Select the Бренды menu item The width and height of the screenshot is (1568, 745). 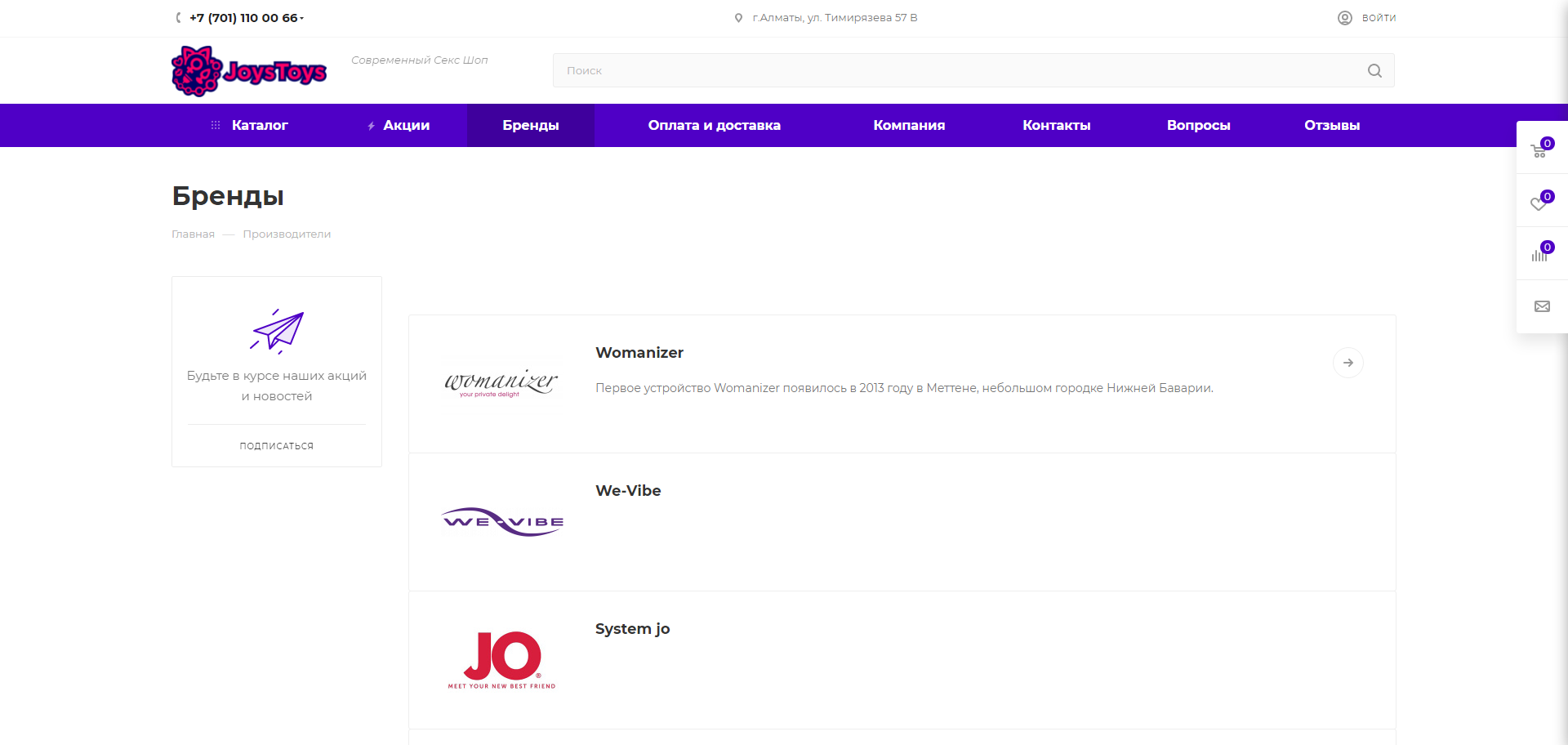pyautogui.click(x=531, y=125)
